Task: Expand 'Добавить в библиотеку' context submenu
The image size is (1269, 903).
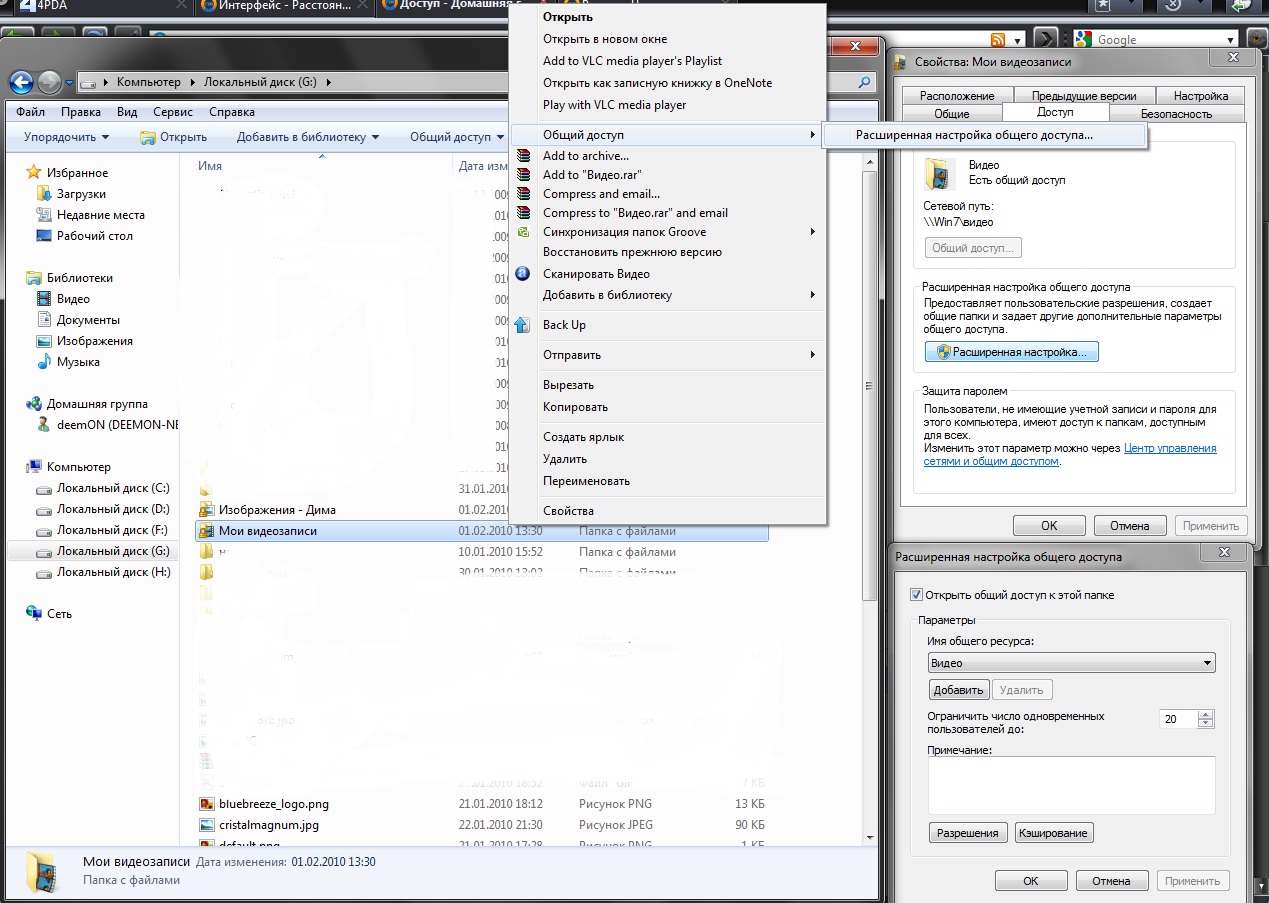Action: coord(812,295)
